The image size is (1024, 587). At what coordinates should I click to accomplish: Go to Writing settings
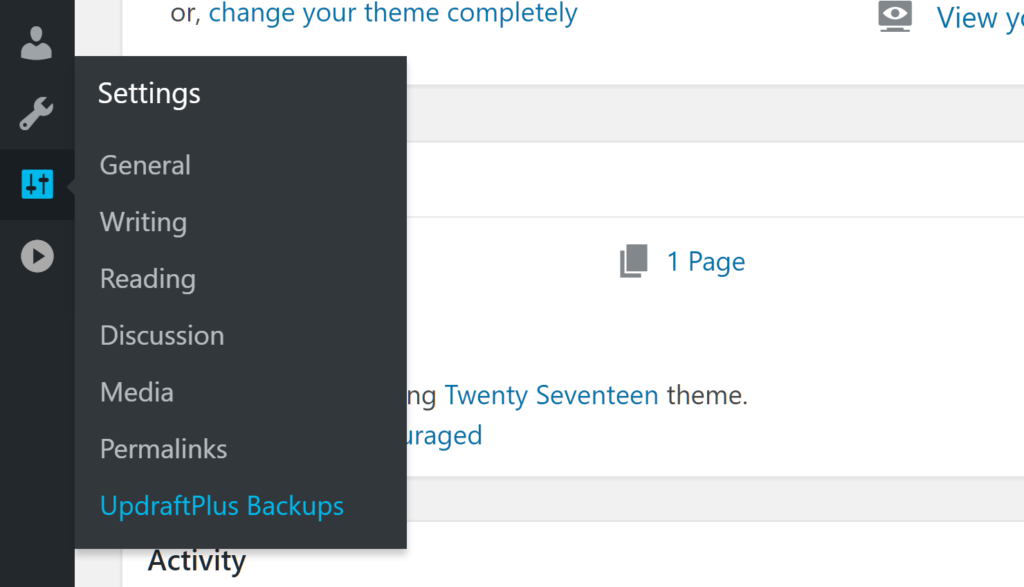(143, 222)
